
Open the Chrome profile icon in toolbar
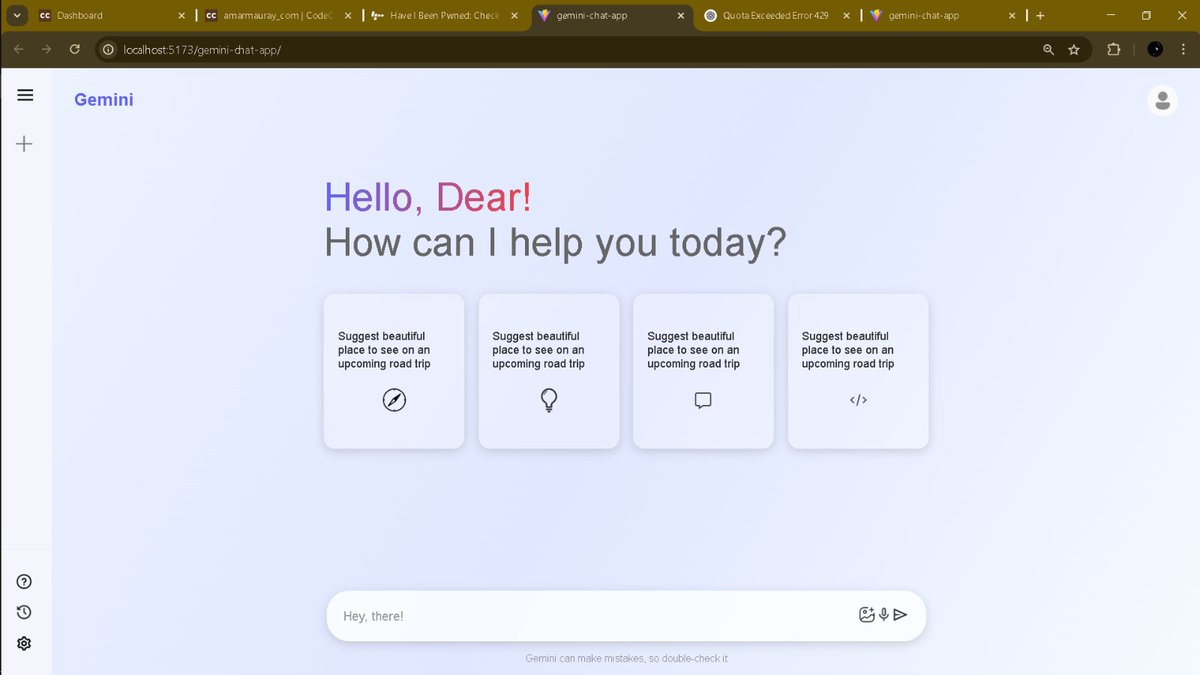click(1155, 49)
